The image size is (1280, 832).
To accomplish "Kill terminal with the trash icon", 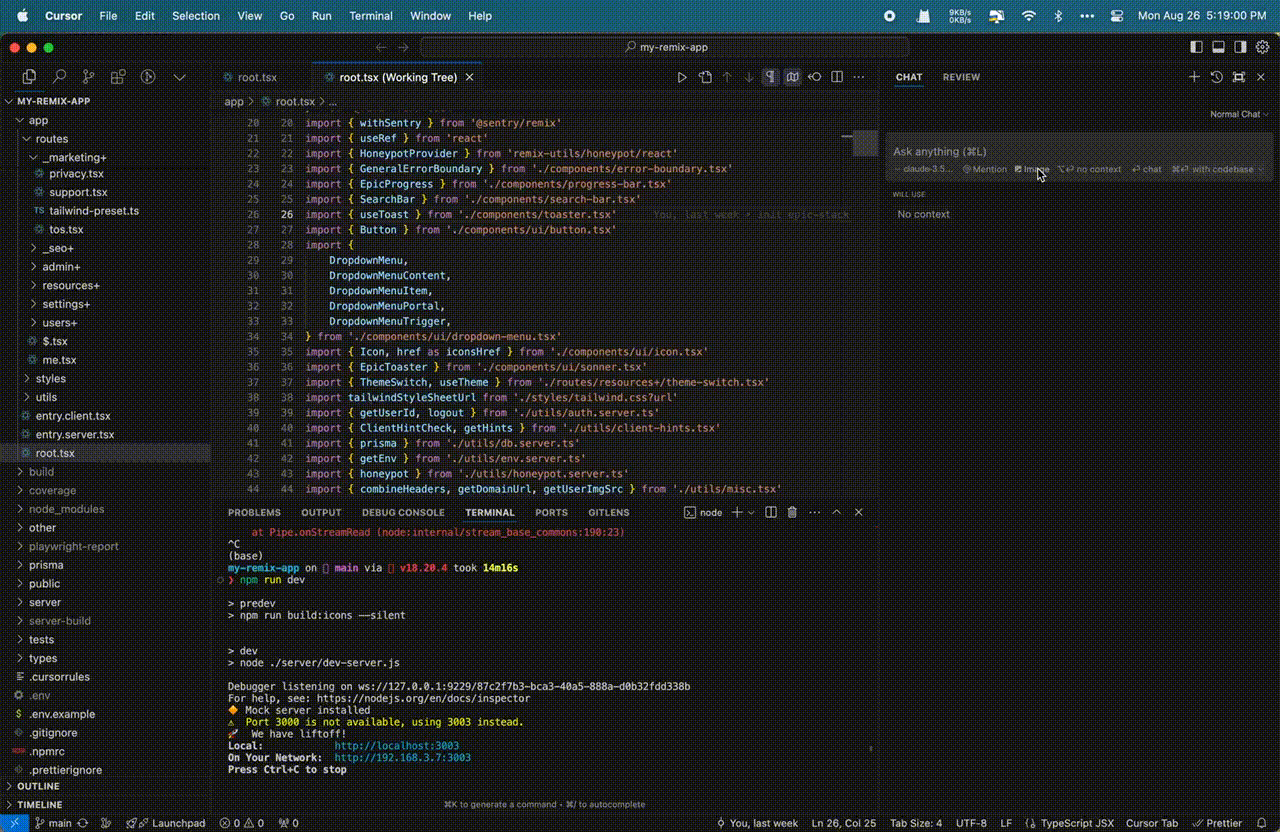I will click(x=792, y=512).
